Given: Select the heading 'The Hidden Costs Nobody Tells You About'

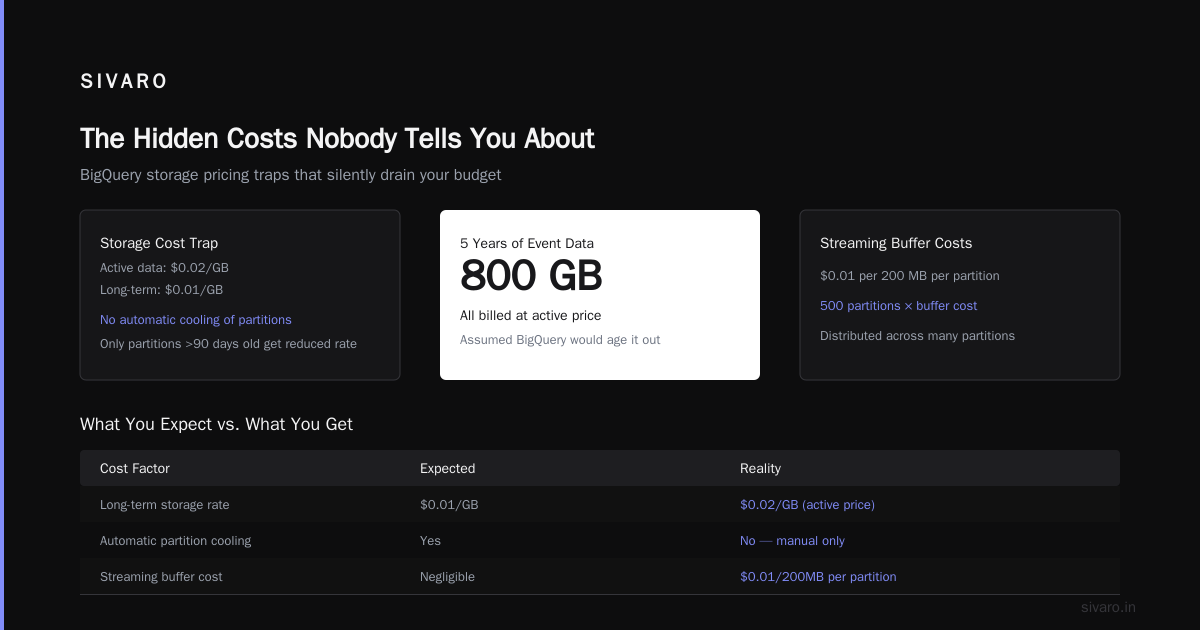Looking at the screenshot, I should point(337,138).
